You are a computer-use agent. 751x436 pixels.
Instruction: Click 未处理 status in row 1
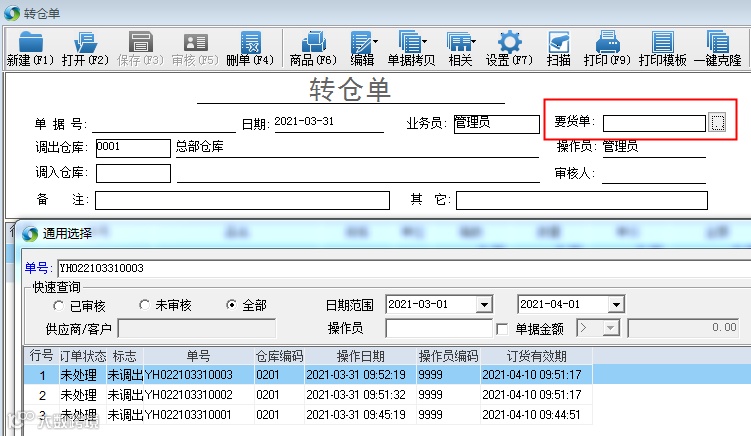[79, 375]
